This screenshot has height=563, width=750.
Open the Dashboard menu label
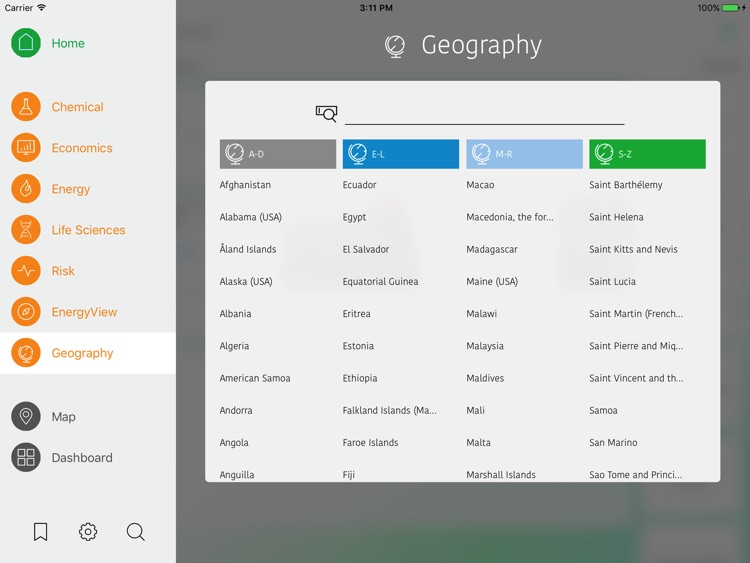point(82,458)
